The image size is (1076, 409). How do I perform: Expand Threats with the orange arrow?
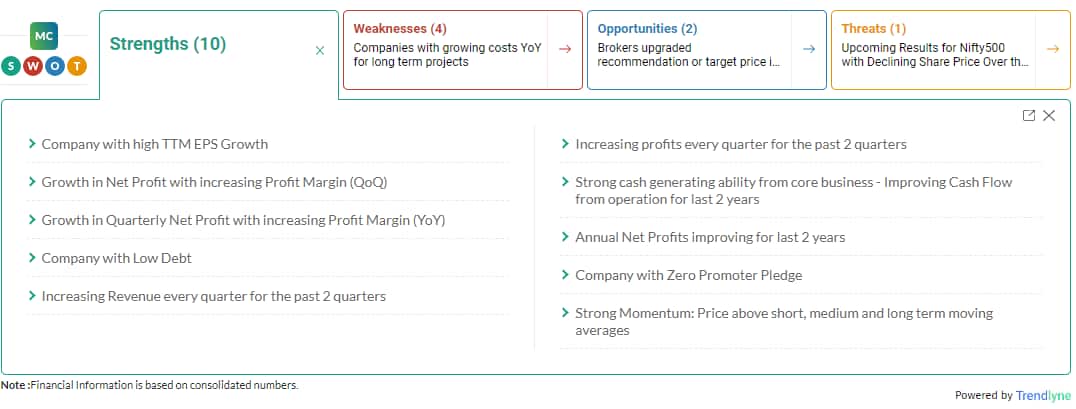click(x=1053, y=49)
